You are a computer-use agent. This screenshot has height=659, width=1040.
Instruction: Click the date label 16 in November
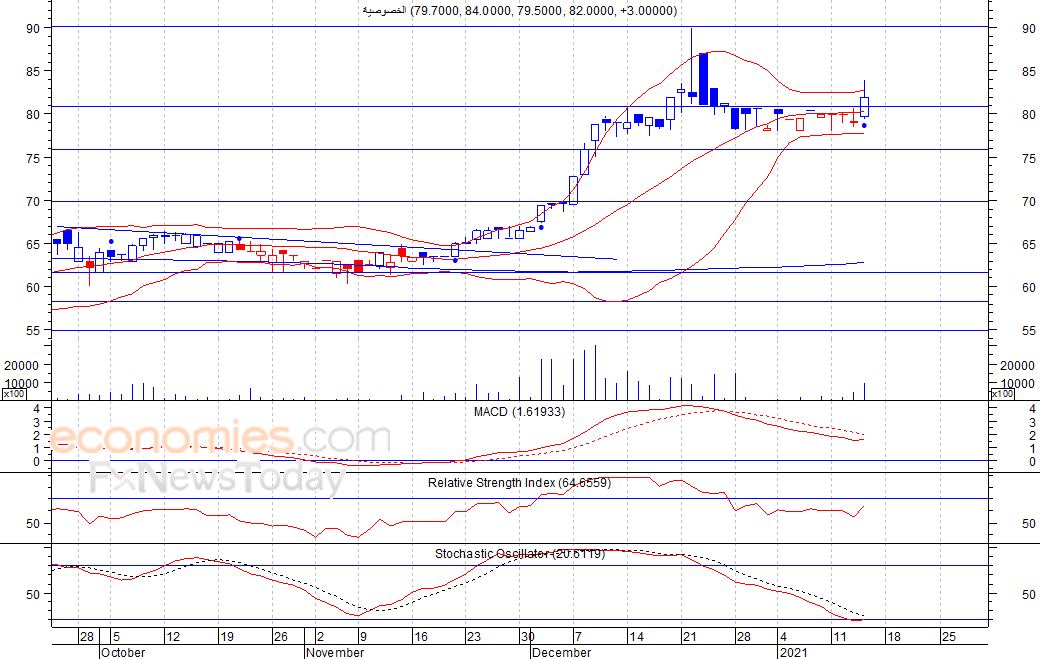point(421,636)
